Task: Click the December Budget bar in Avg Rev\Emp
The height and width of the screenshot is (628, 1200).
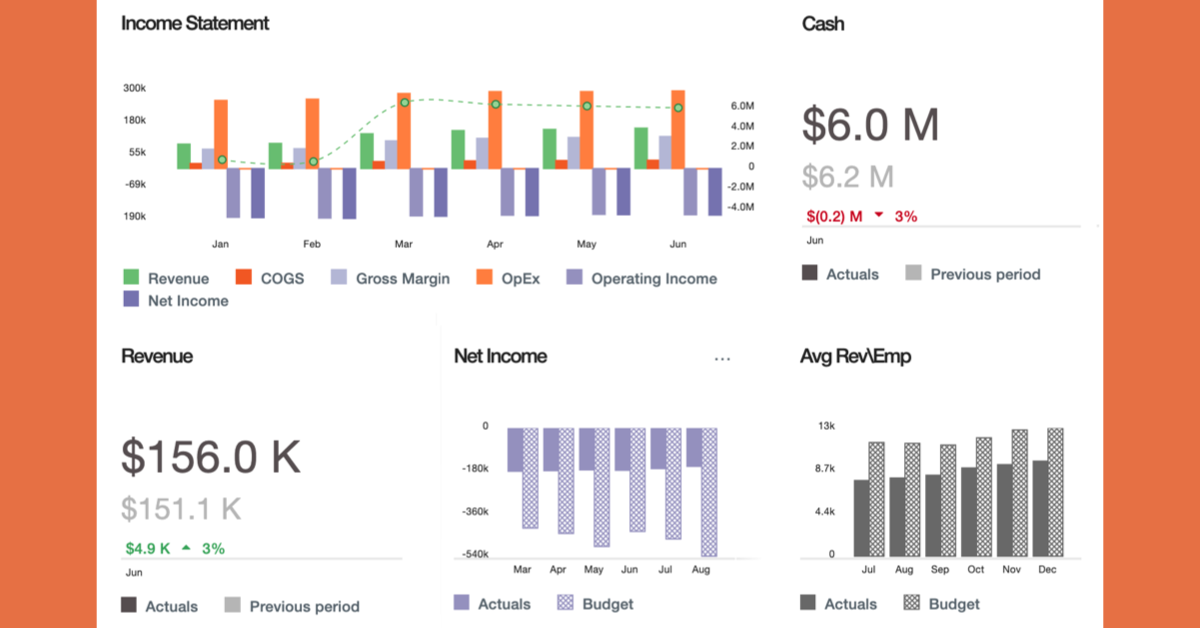Action: [x=1055, y=491]
